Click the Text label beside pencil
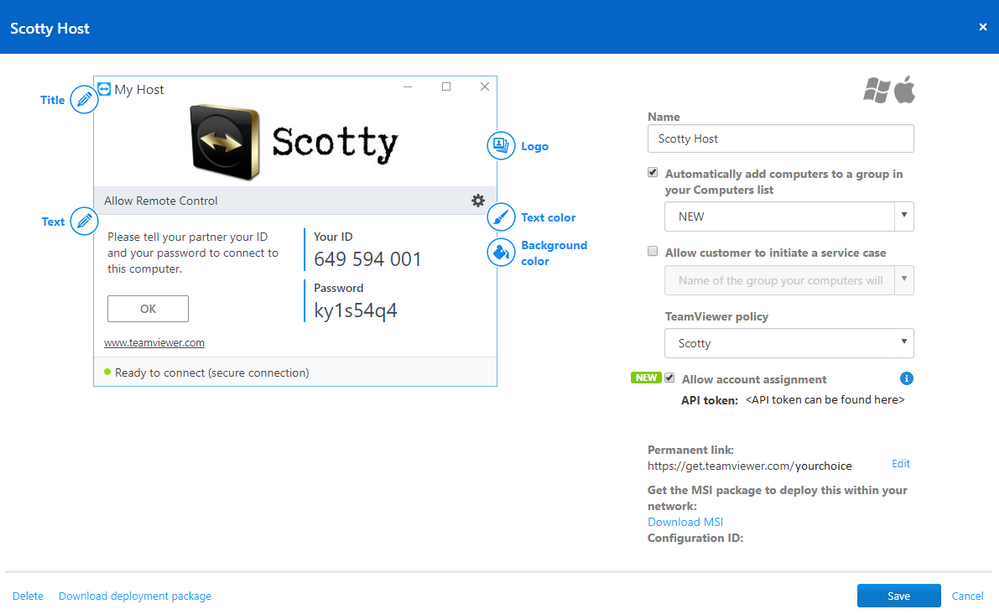Viewport: 999px width, 614px height. point(53,222)
